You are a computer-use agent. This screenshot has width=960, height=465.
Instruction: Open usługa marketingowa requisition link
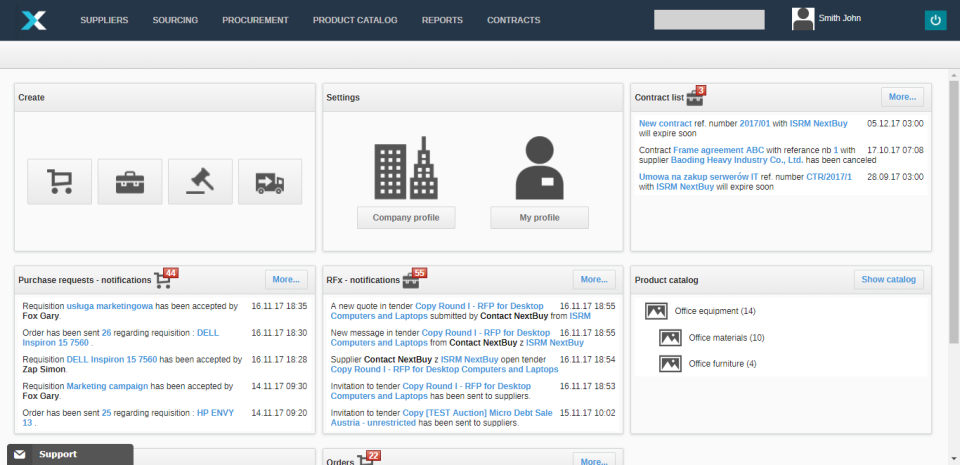click(x=110, y=307)
